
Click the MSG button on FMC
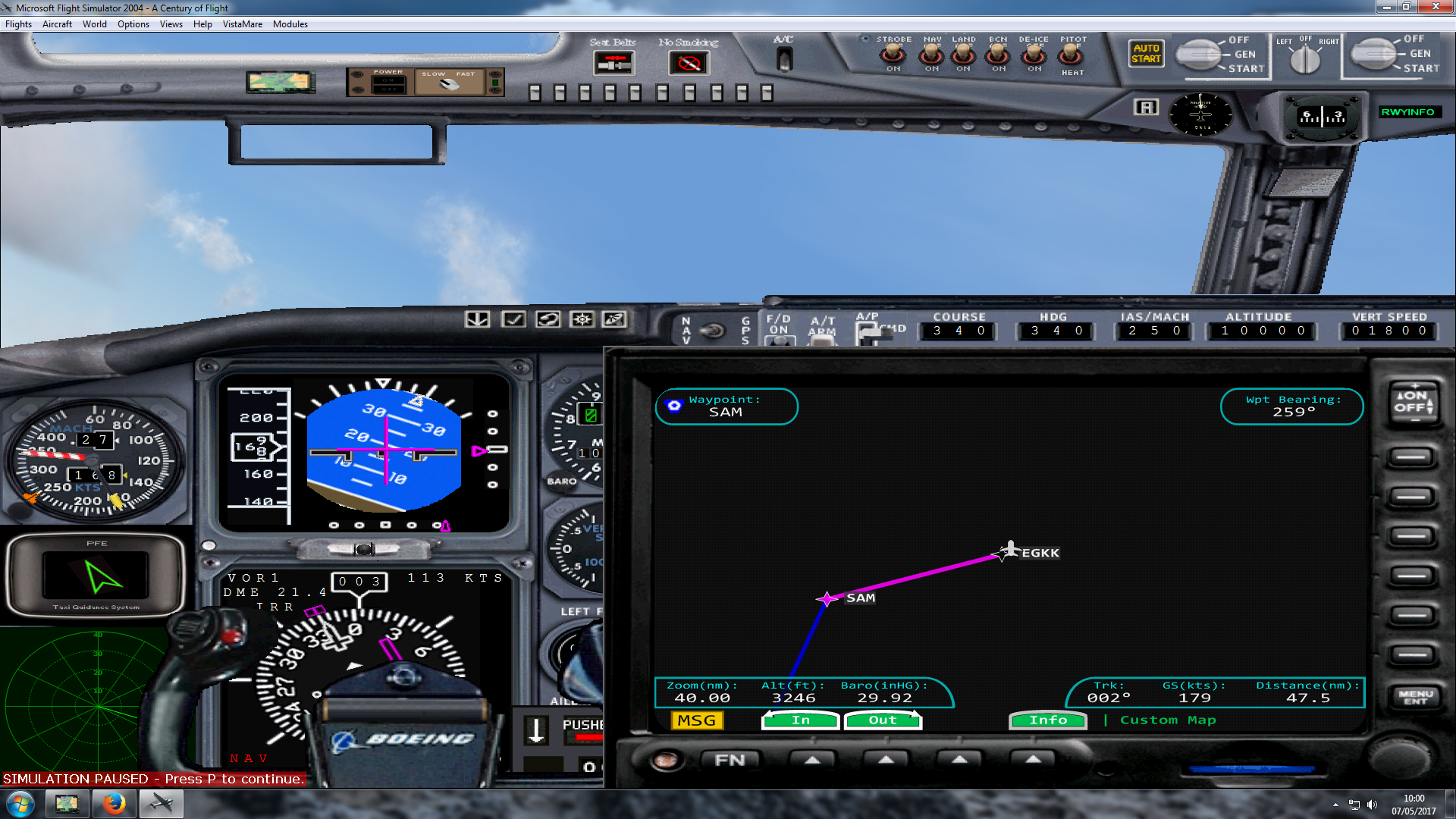point(694,719)
